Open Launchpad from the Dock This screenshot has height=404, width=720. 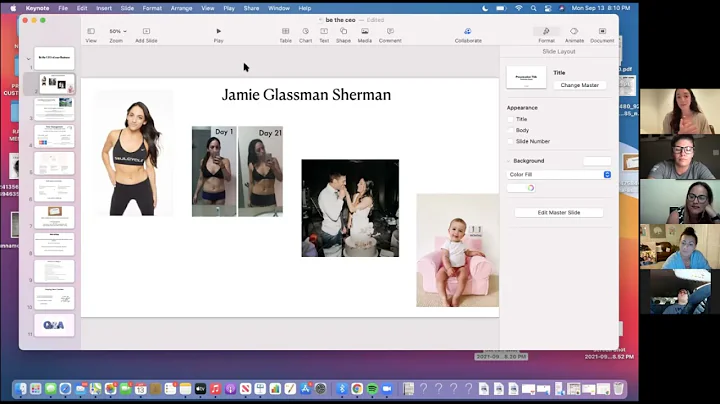35,389
